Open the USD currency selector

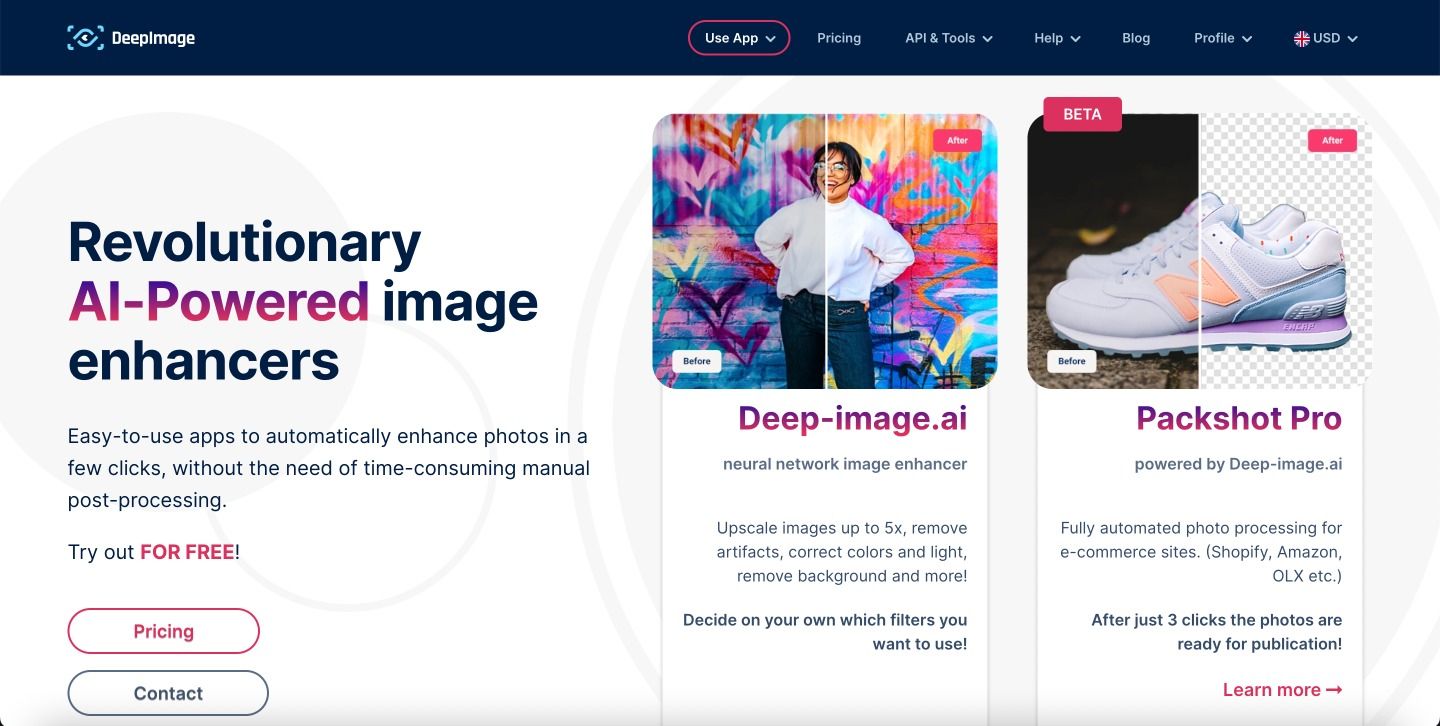[1326, 38]
